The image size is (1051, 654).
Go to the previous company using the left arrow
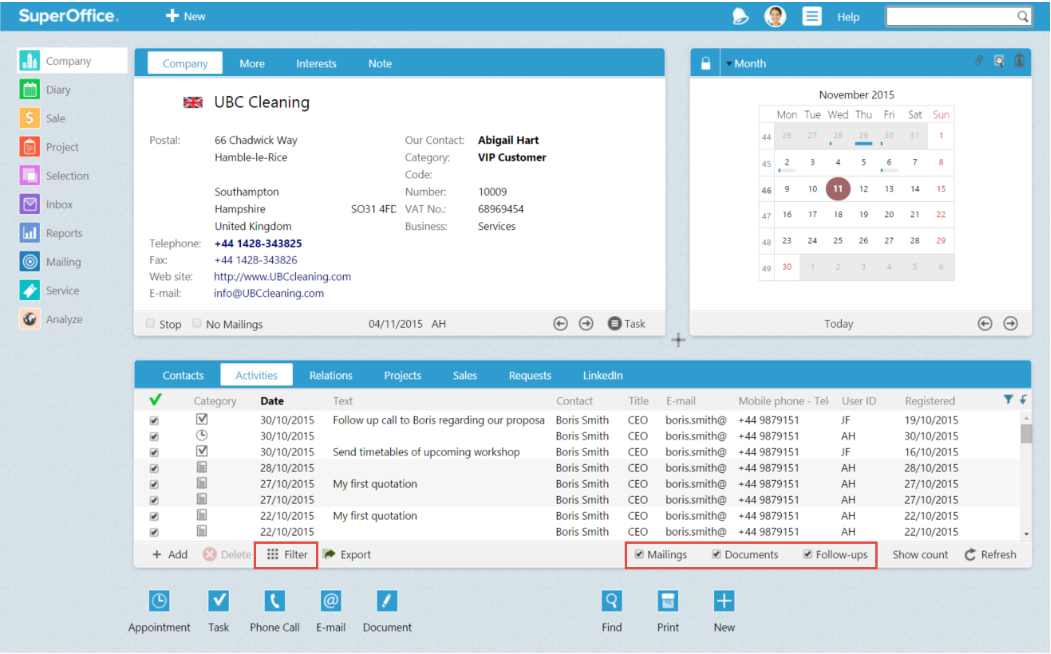coord(560,324)
